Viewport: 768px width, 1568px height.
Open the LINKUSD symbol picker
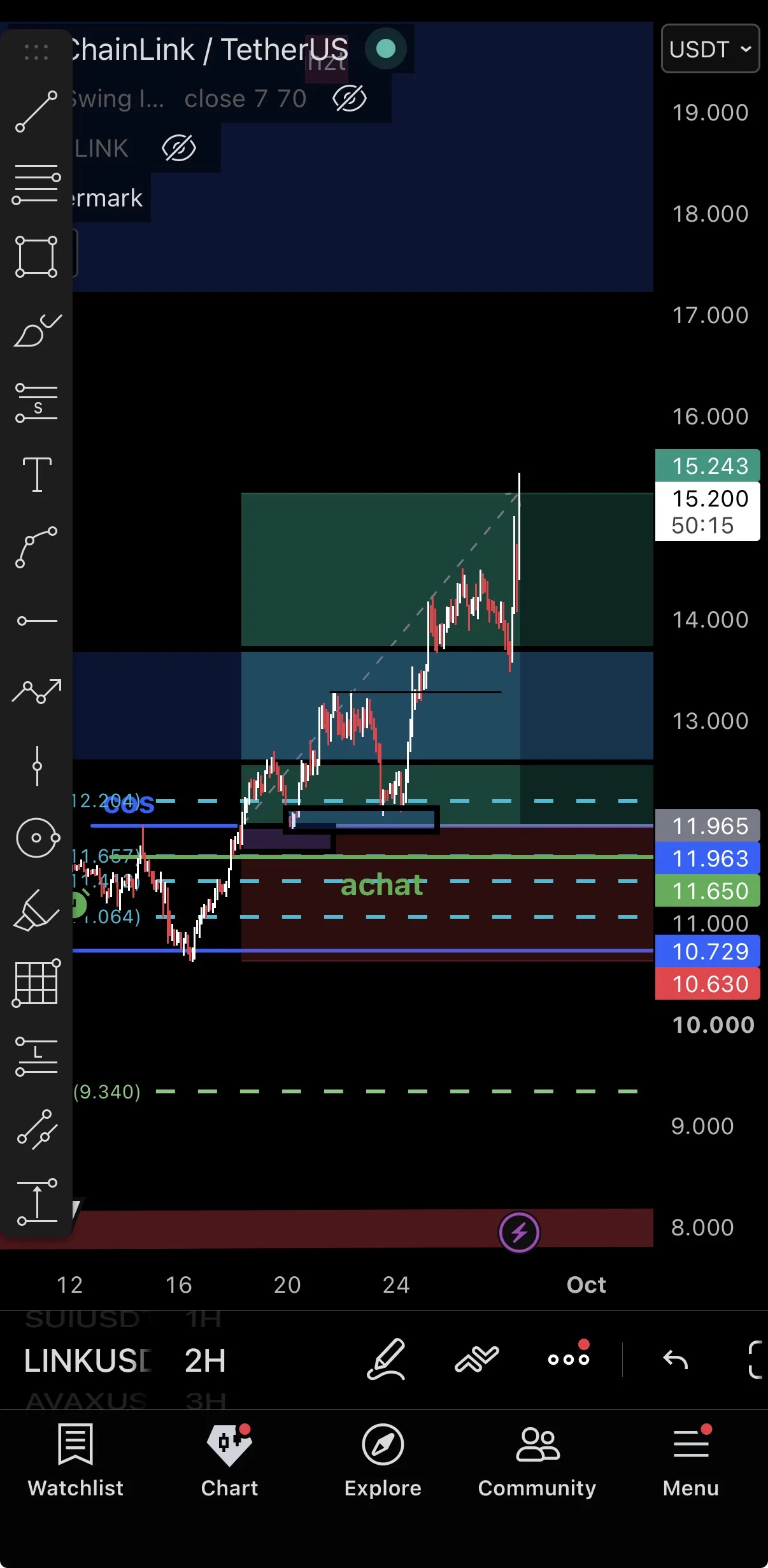88,1361
